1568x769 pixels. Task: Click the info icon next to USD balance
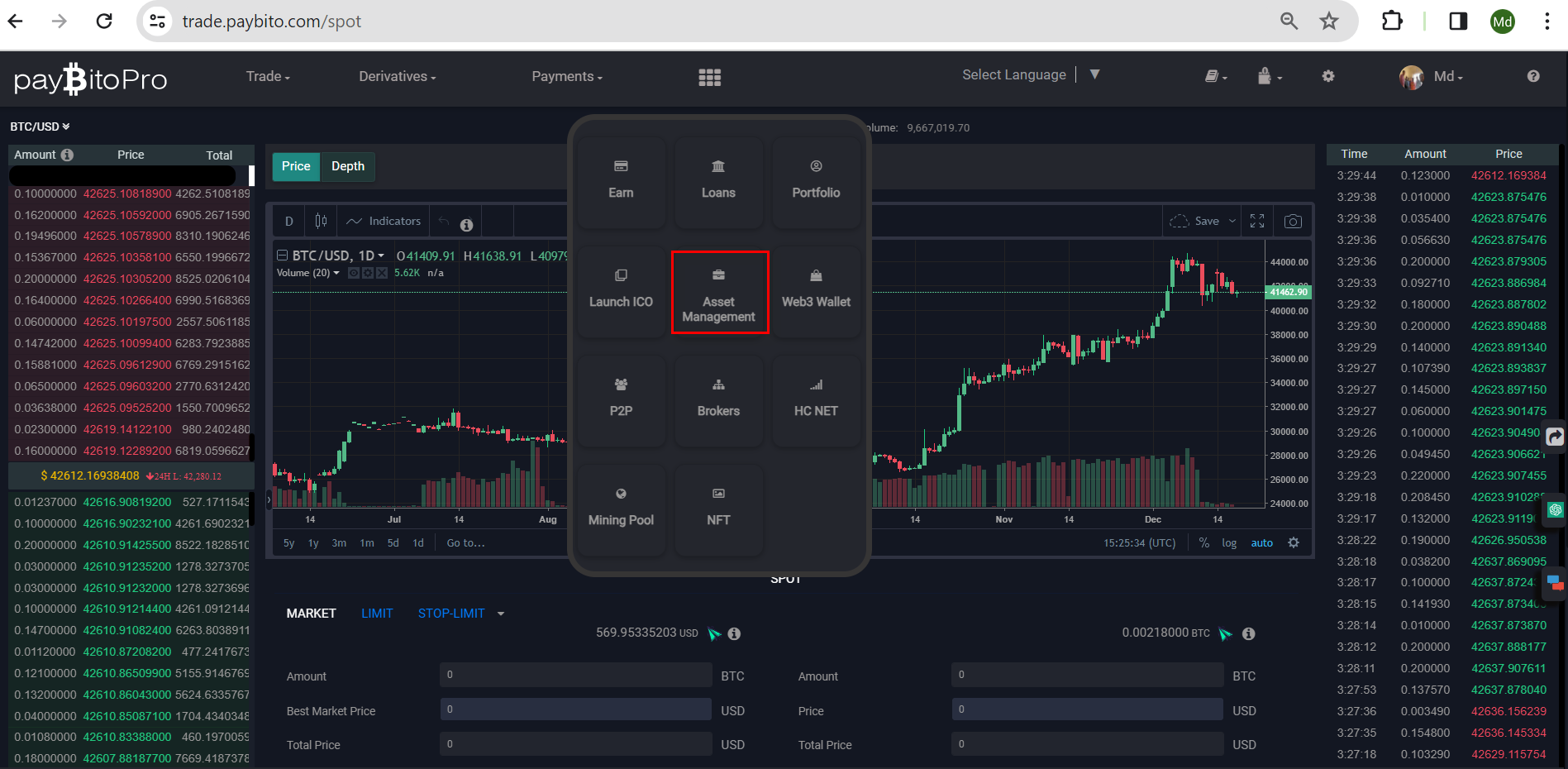734,633
